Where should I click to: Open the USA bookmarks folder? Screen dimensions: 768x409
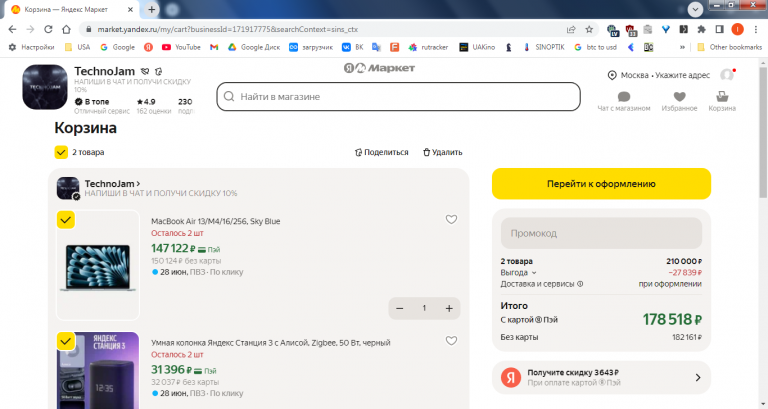point(78,47)
